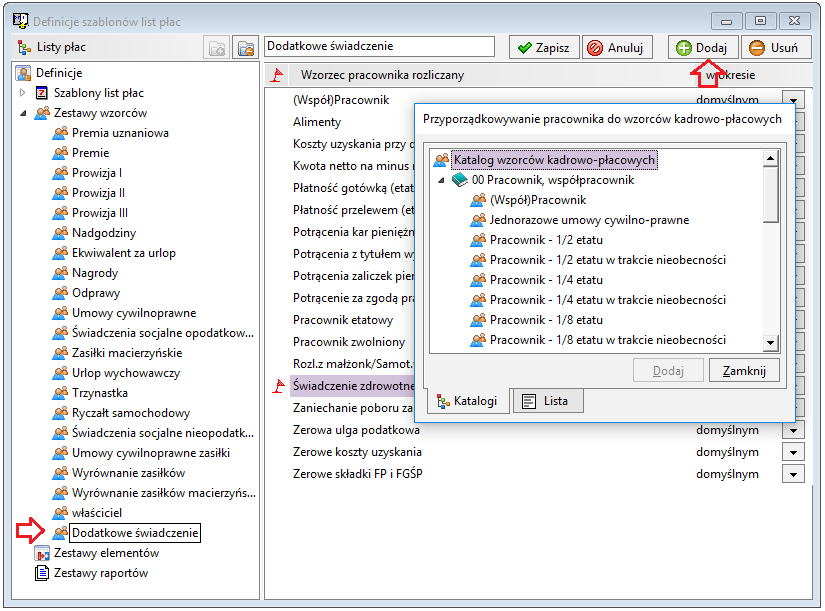
Task: Click the icon beside Ryczałt samochodowy
Action: click(x=61, y=413)
